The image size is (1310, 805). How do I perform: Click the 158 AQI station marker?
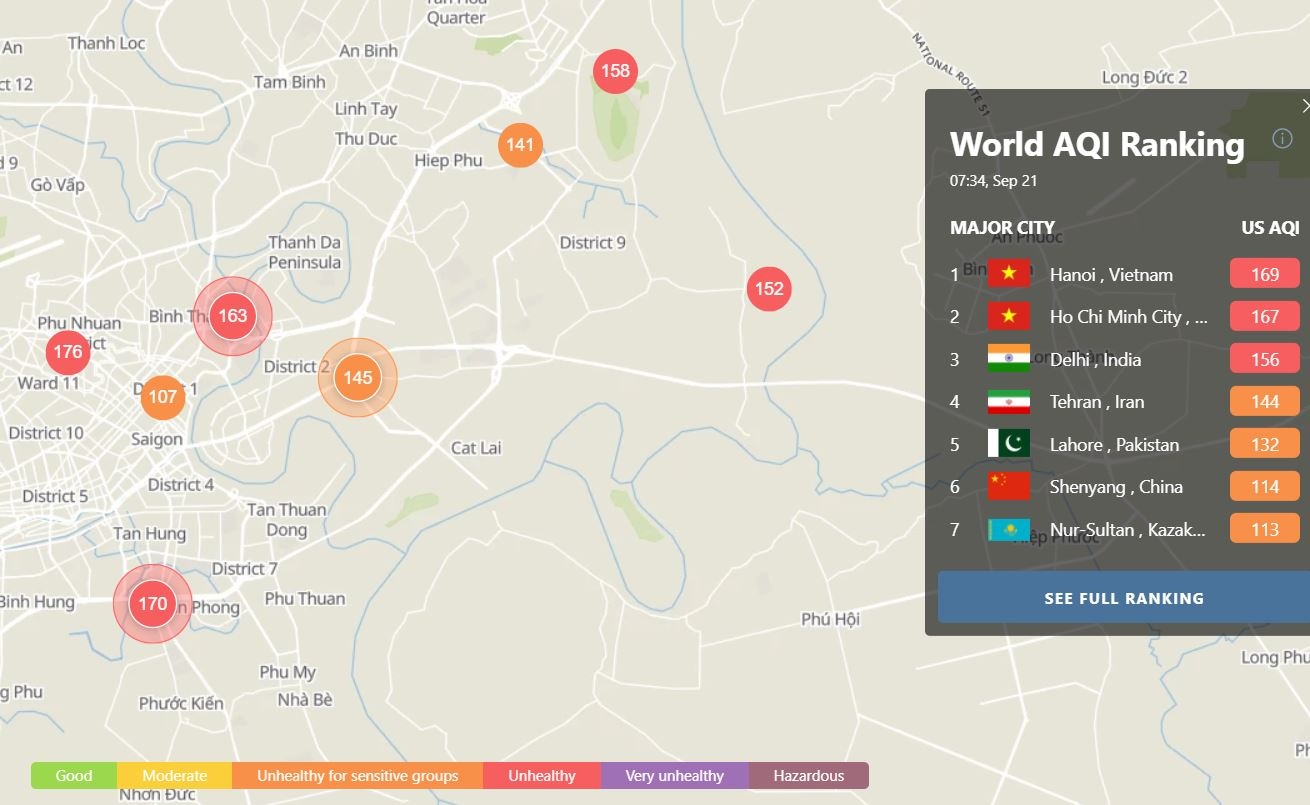[615, 71]
